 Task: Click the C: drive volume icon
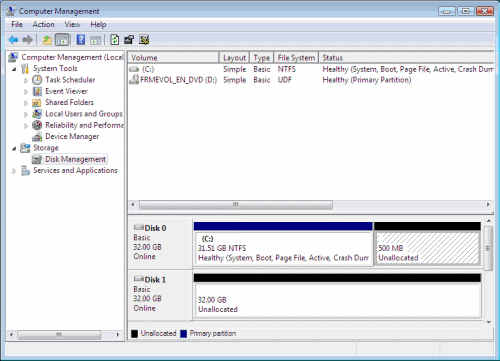click(134, 69)
